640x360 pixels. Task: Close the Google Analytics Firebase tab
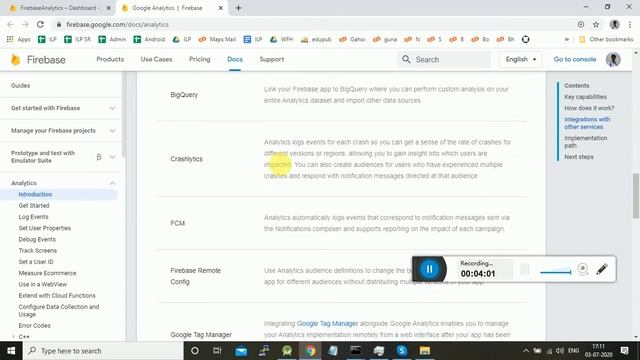(220, 8)
